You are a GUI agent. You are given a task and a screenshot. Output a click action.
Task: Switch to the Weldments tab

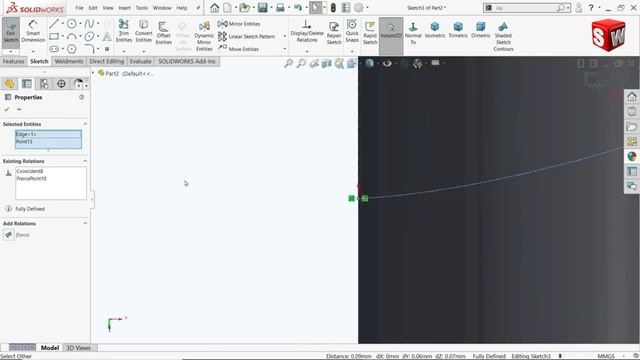coord(69,61)
